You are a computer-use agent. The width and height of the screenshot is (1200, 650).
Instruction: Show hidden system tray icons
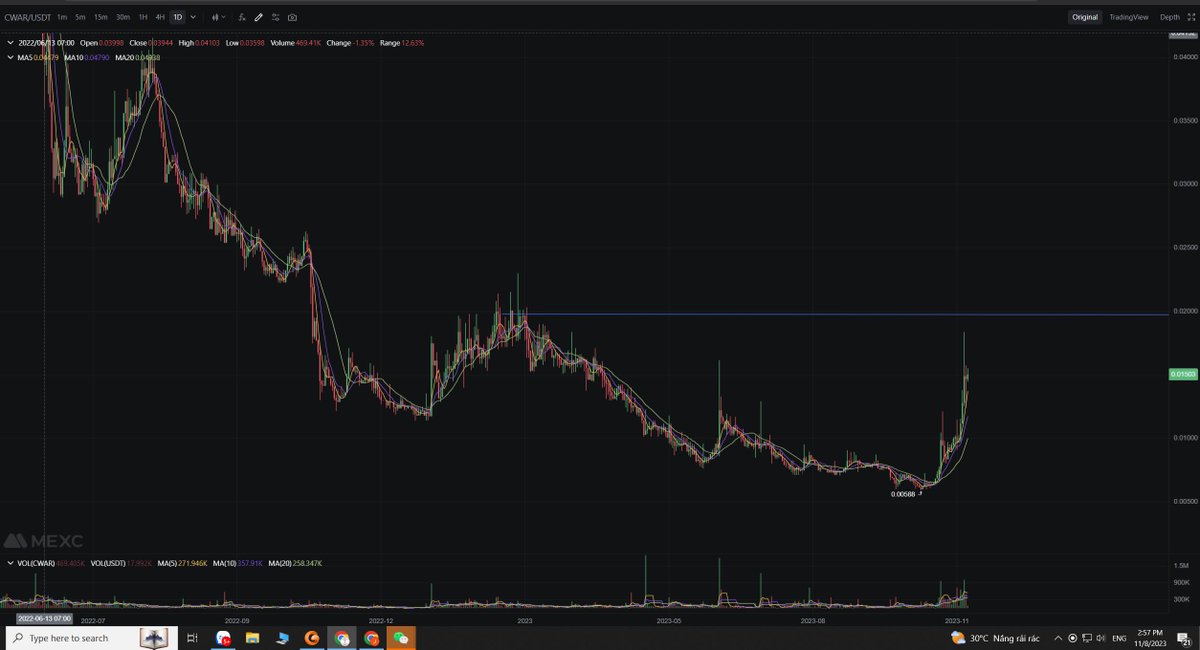[1057, 638]
